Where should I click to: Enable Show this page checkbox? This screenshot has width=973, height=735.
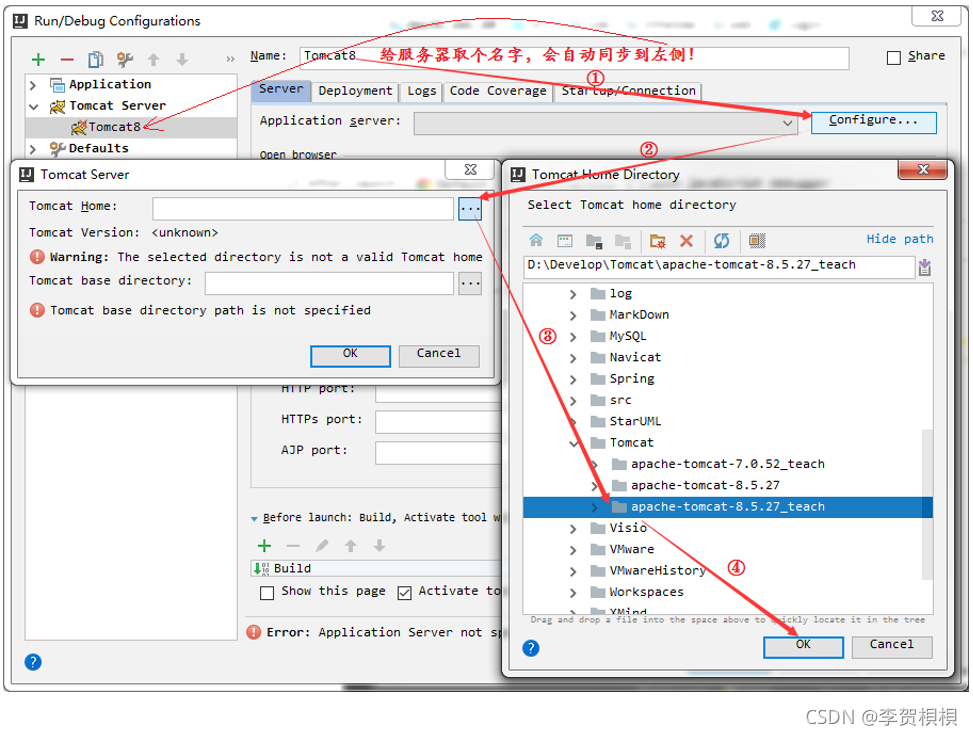point(267,593)
